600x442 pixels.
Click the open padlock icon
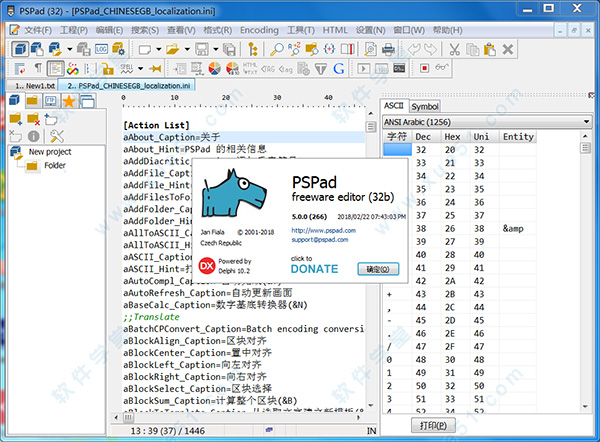[108, 69]
